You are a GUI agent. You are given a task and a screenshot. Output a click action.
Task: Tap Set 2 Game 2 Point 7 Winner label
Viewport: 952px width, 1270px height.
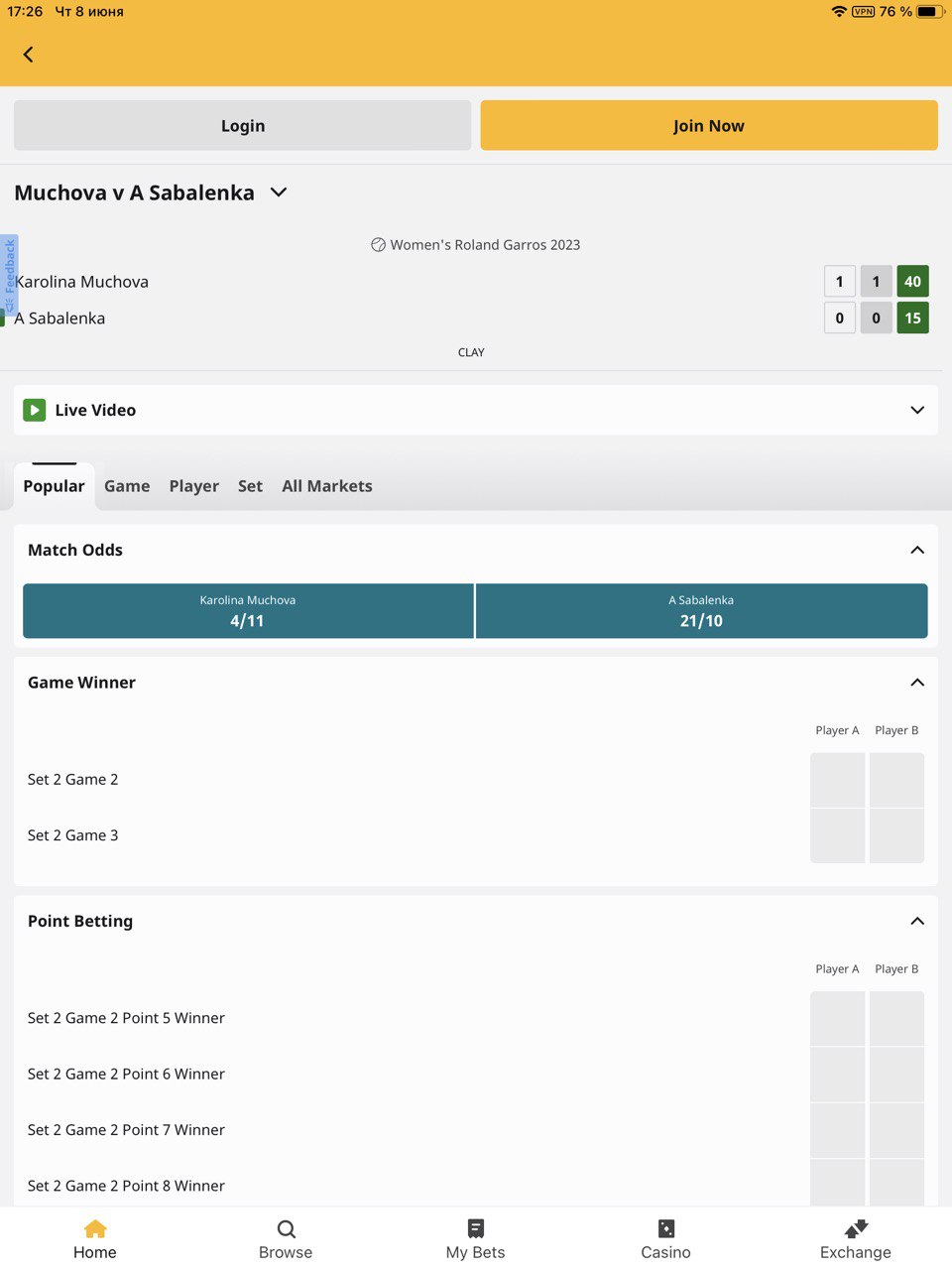point(126,1130)
